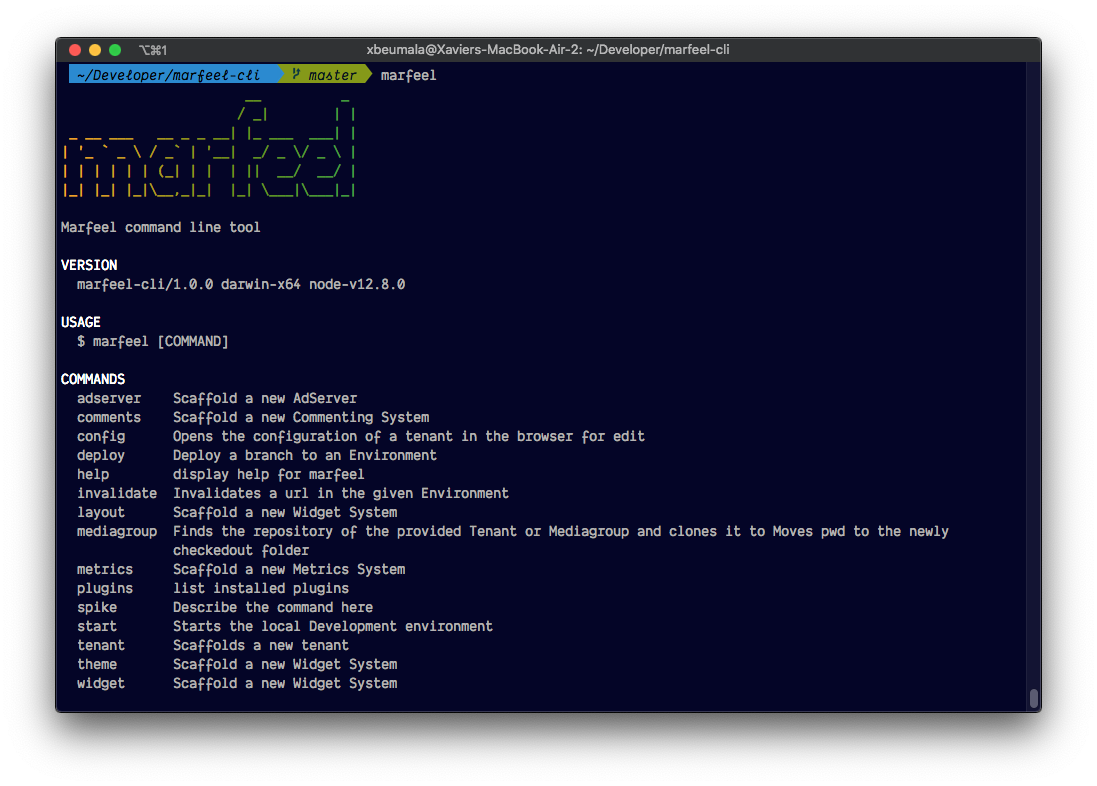Click the 'layout' command name
This screenshot has width=1097, height=786.
click(101, 512)
